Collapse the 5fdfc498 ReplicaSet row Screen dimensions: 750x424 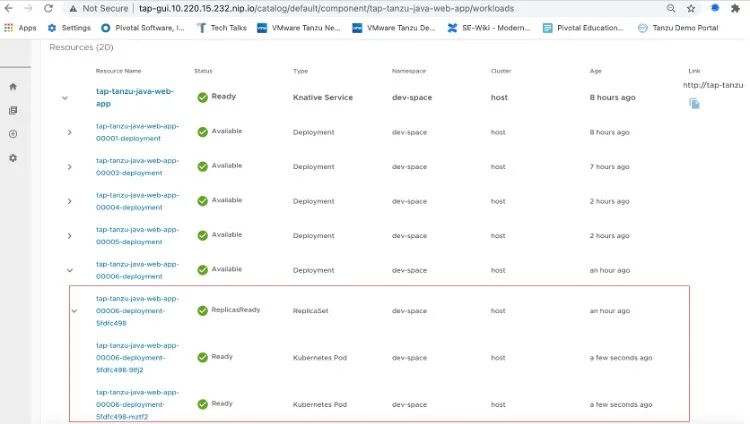(x=74, y=311)
